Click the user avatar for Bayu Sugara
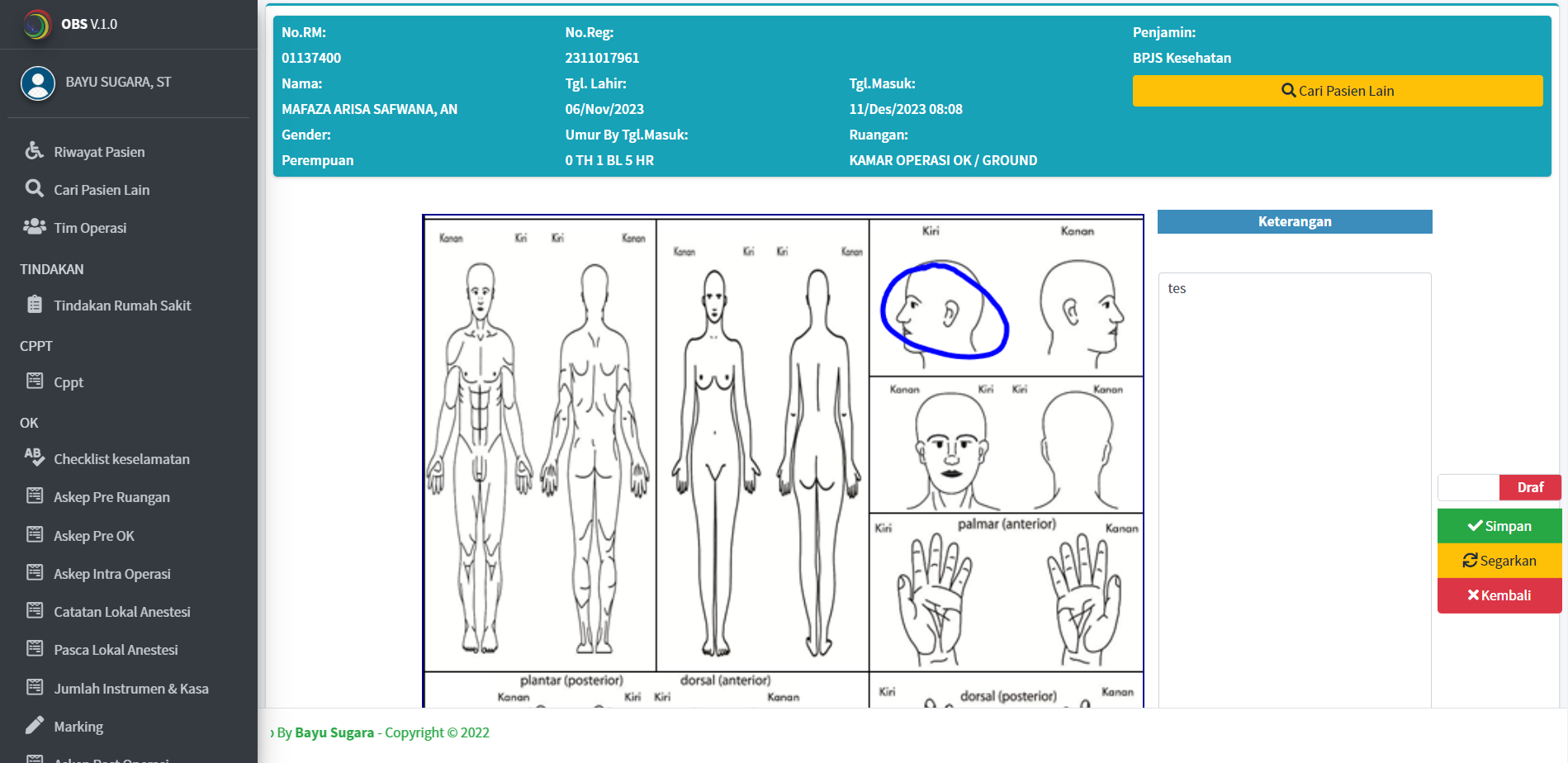 coord(38,83)
